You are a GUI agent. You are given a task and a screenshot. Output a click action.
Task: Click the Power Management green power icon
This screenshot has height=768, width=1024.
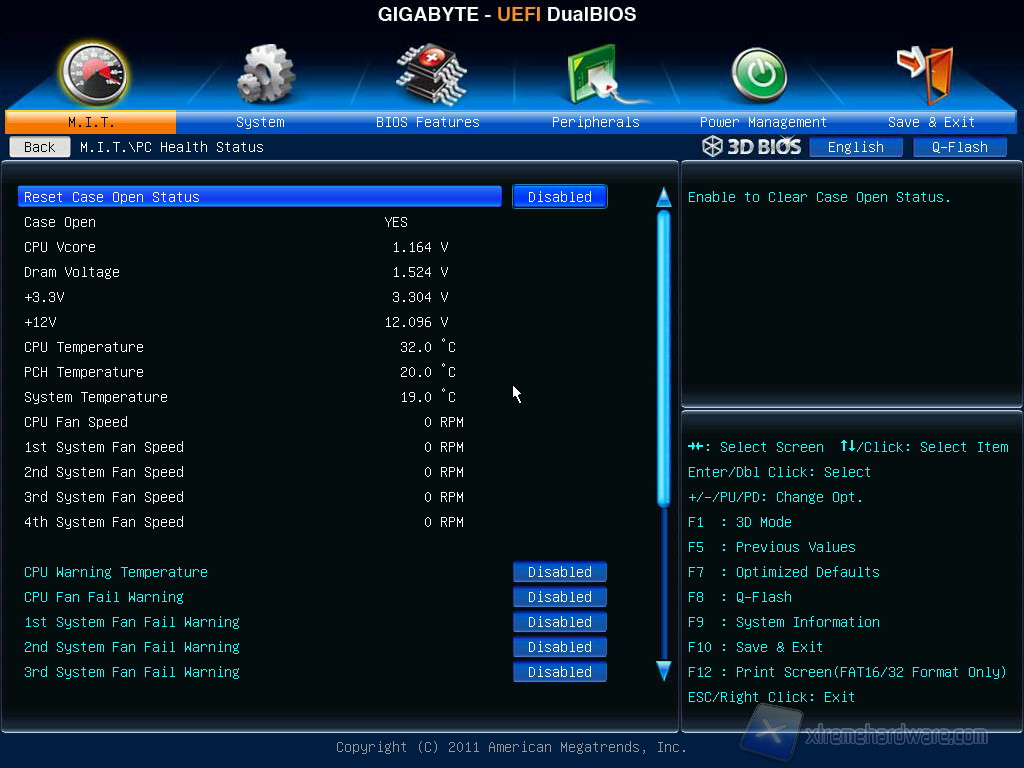tap(759, 75)
